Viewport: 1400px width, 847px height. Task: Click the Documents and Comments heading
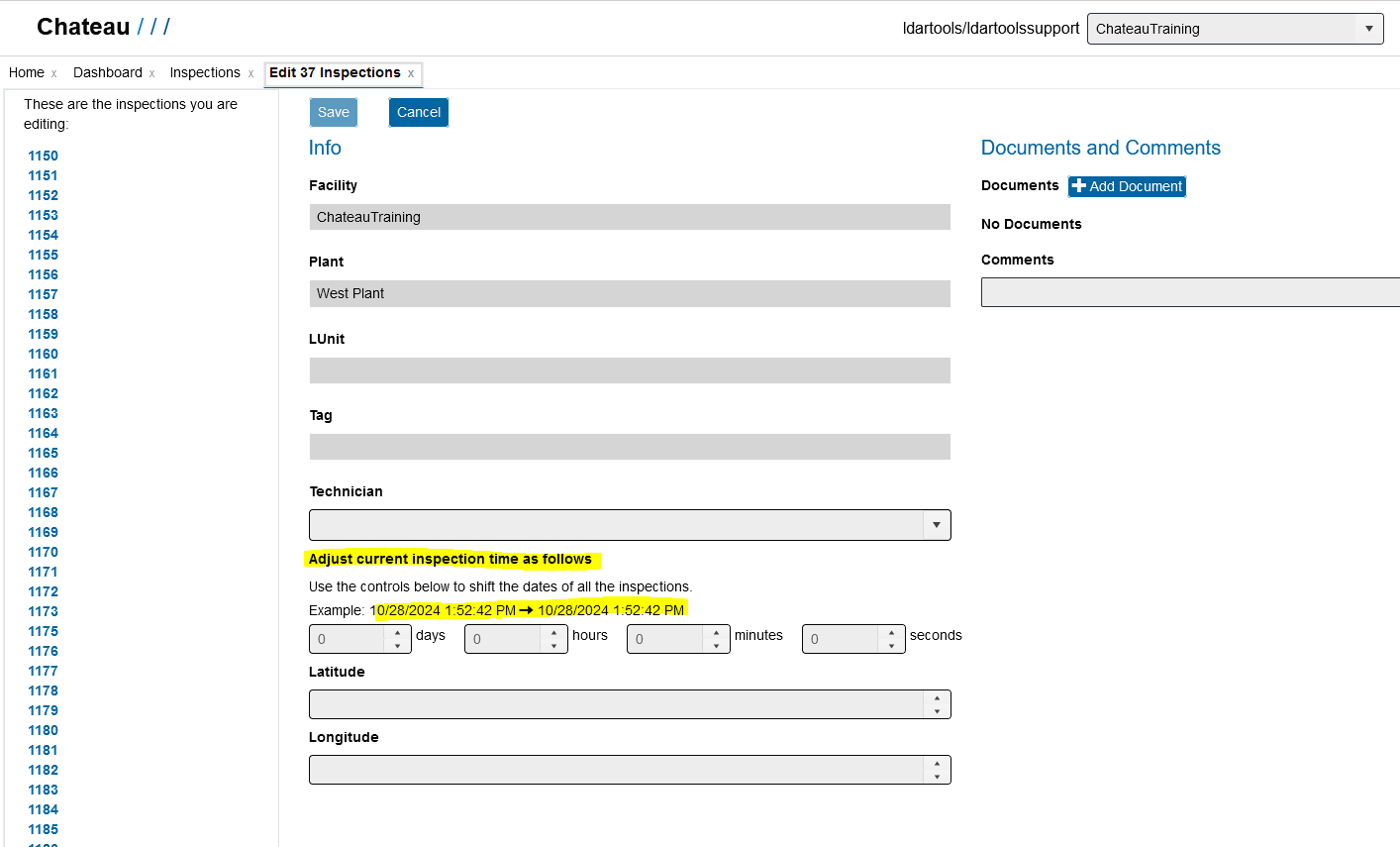coord(1101,148)
